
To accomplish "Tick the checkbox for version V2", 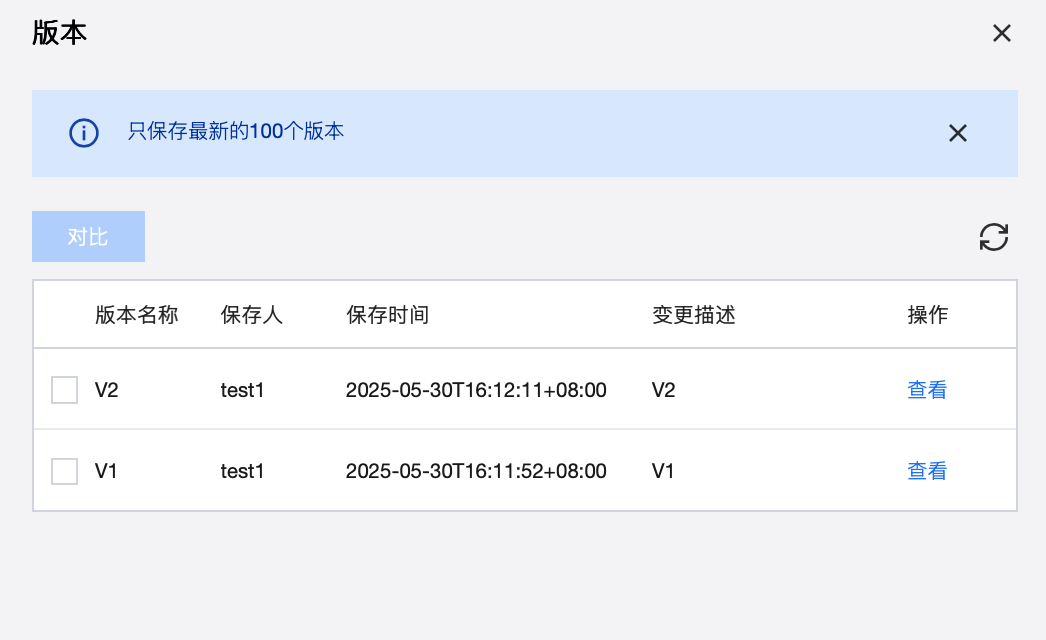I will pyautogui.click(x=65, y=390).
